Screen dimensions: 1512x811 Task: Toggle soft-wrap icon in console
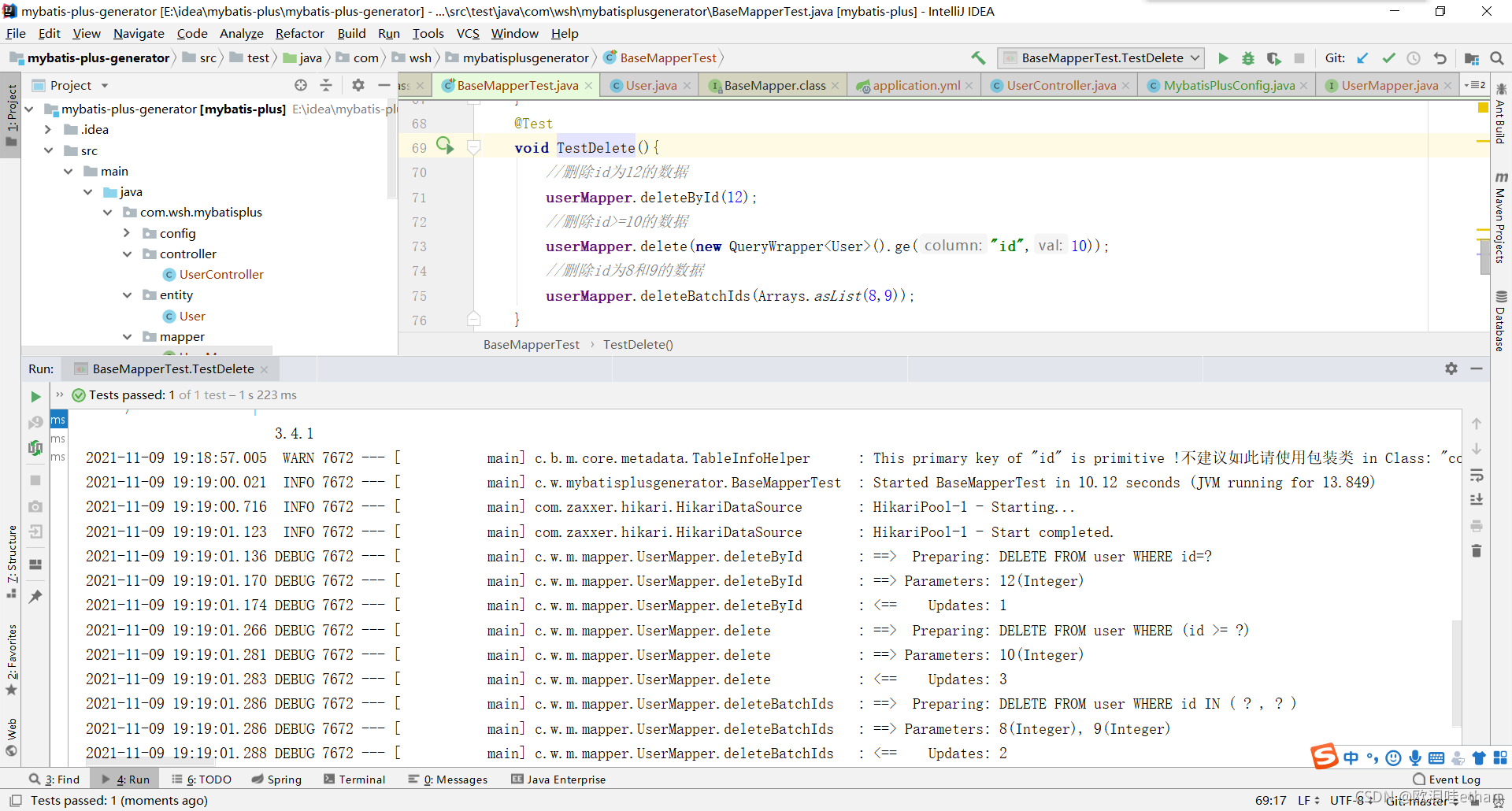(1477, 475)
